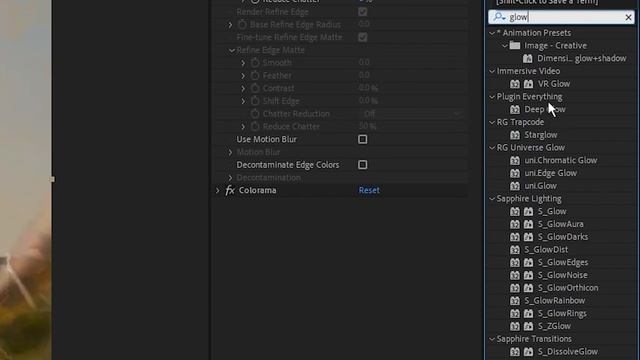Select the S_GlowEdges effect
The image size is (640, 360).
(563, 262)
